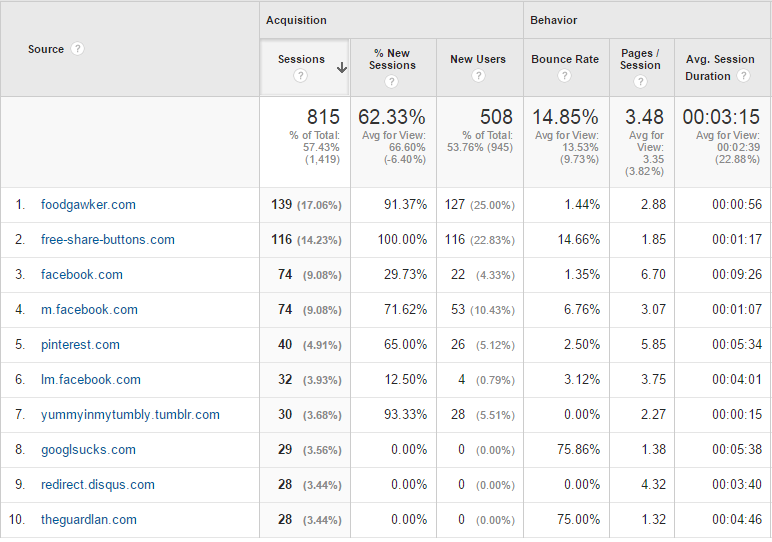This screenshot has height=542, width=772.
Task: Select total % new sessions 62.33%
Action: (392, 117)
